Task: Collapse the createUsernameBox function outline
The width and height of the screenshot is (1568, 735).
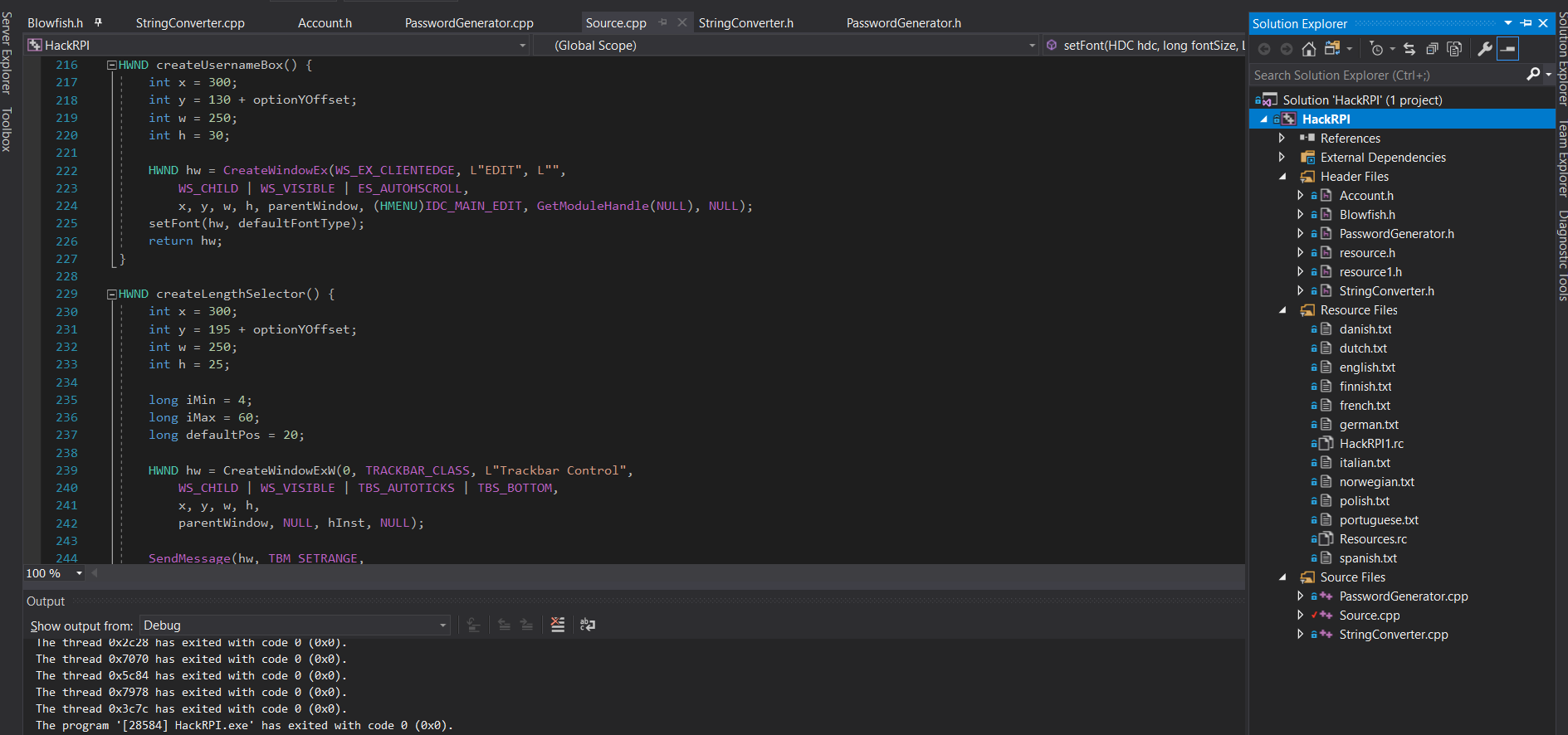Action: (x=111, y=65)
